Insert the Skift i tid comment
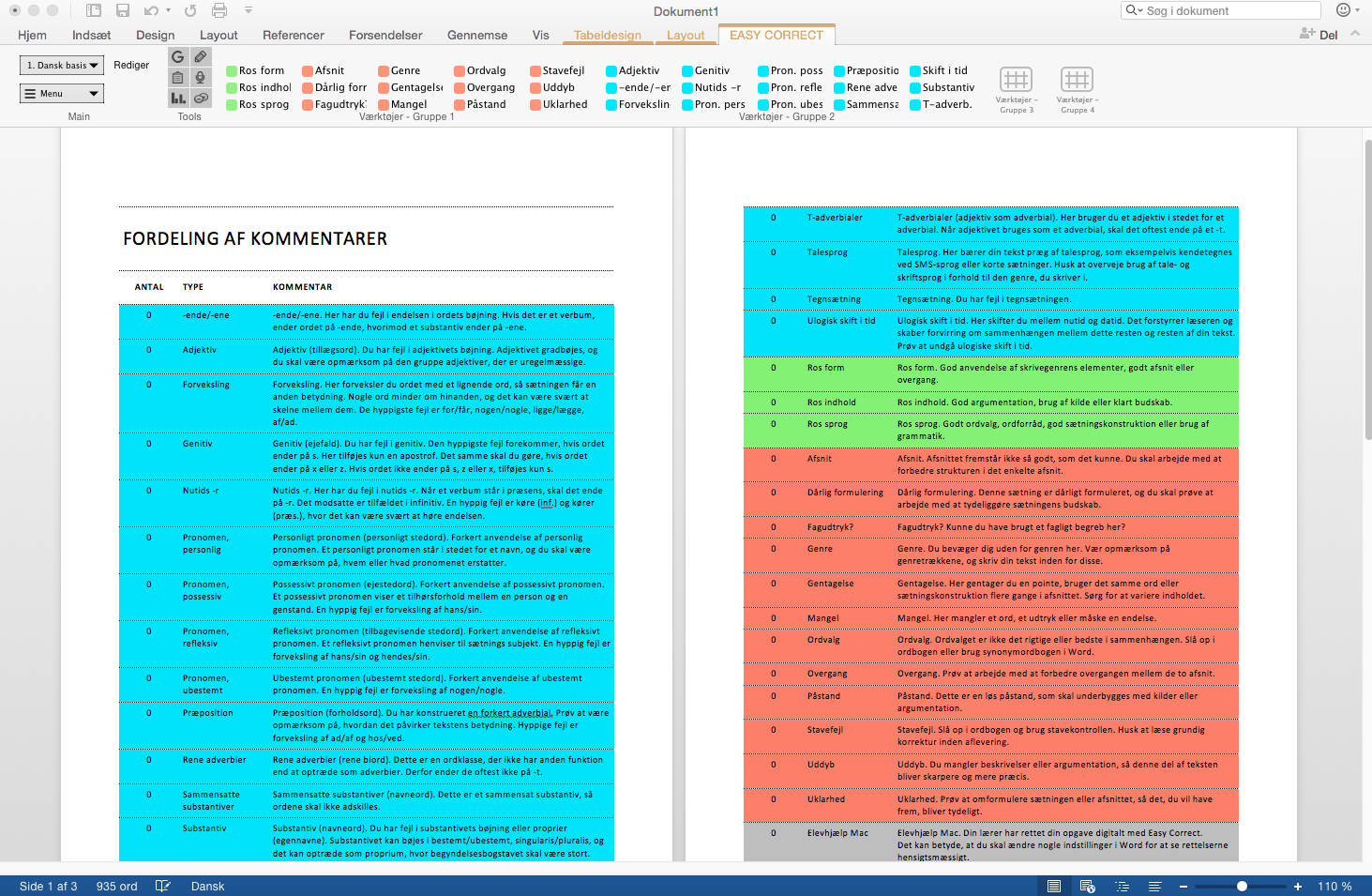Viewport: 1372px width, 896px height. point(939,70)
